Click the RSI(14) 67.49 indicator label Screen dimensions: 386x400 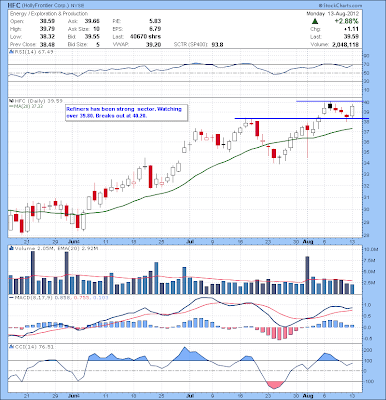(x=31, y=52)
